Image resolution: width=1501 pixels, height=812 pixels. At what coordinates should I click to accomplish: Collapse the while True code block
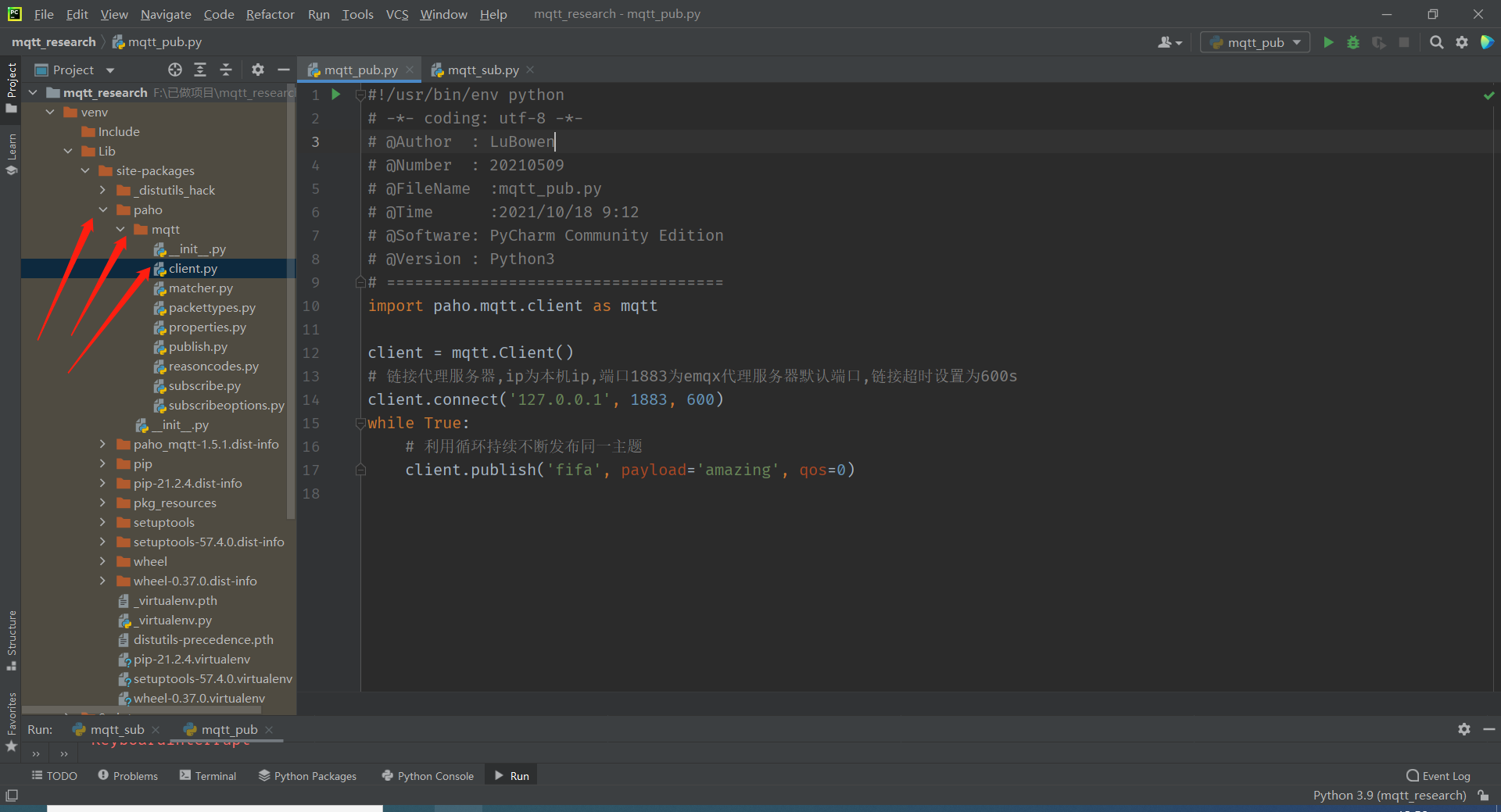(360, 423)
